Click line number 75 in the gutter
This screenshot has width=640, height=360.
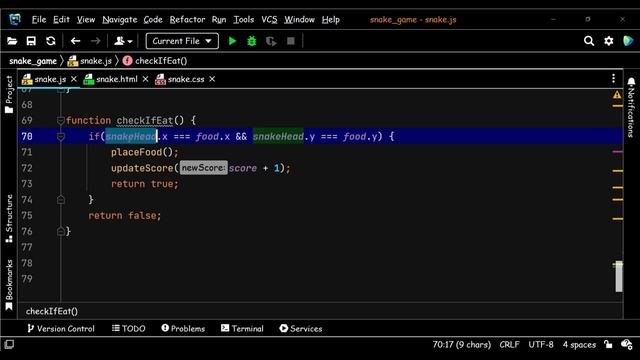(27, 216)
